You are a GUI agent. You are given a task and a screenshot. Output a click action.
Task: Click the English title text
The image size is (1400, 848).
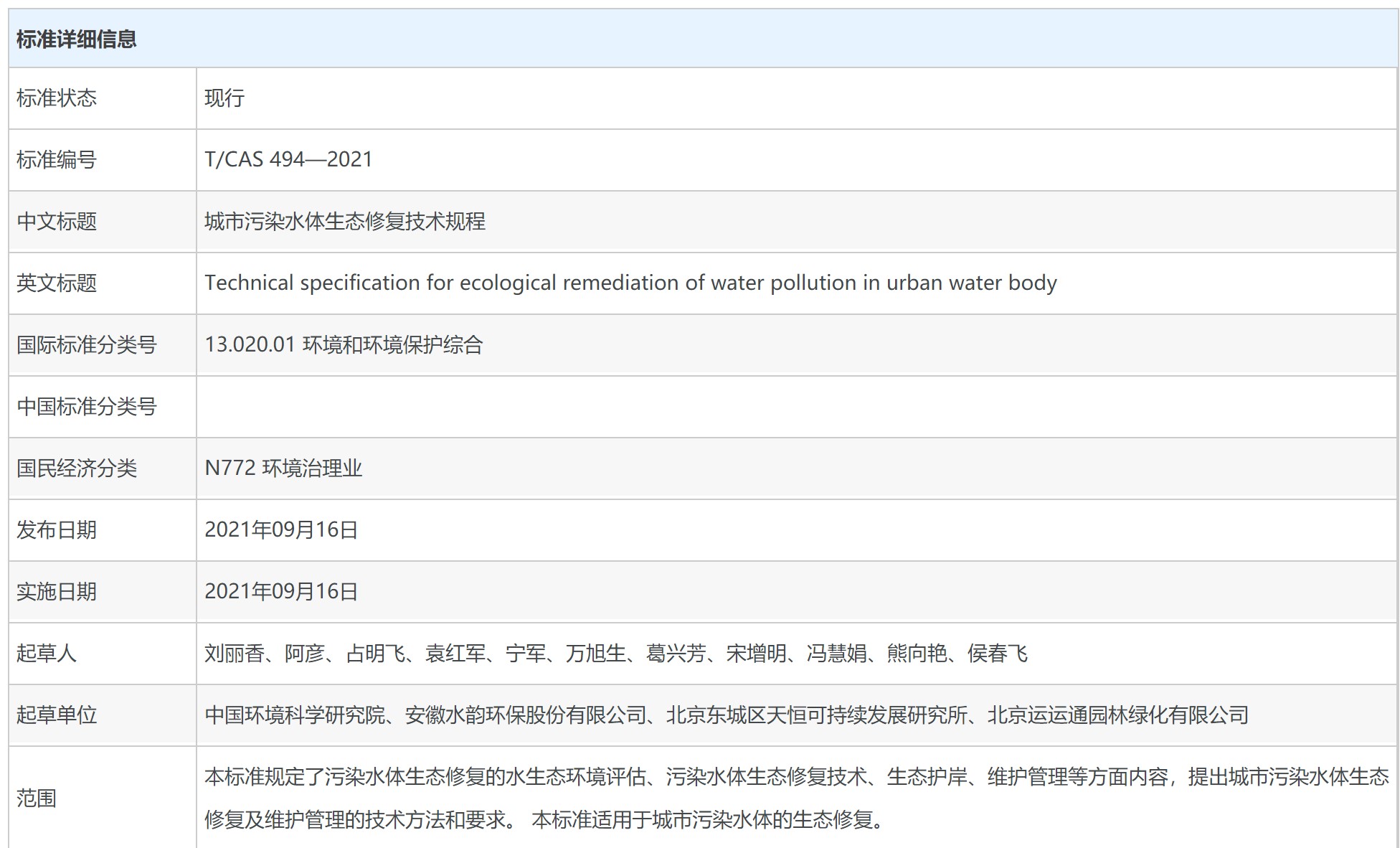[630, 283]
